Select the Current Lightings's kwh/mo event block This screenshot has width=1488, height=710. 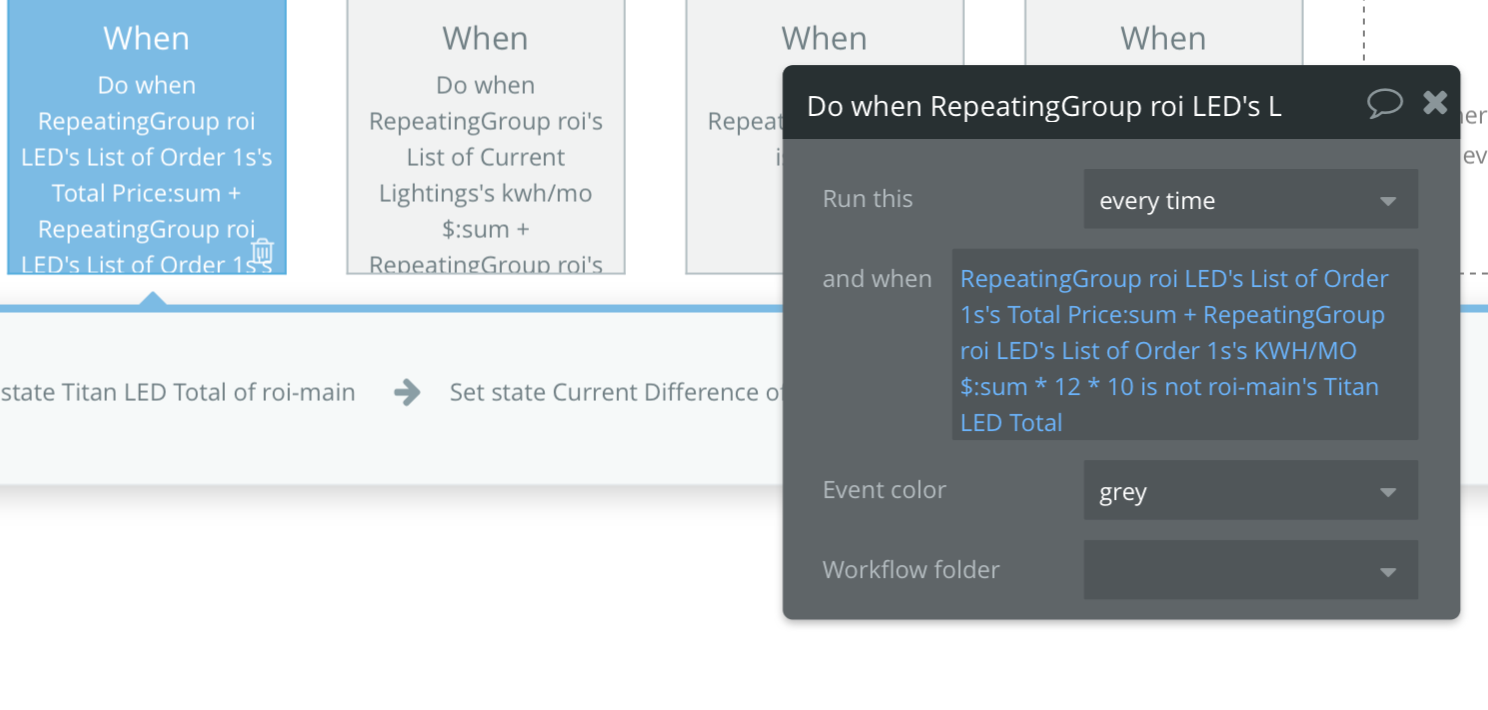(x=486, y=140)
